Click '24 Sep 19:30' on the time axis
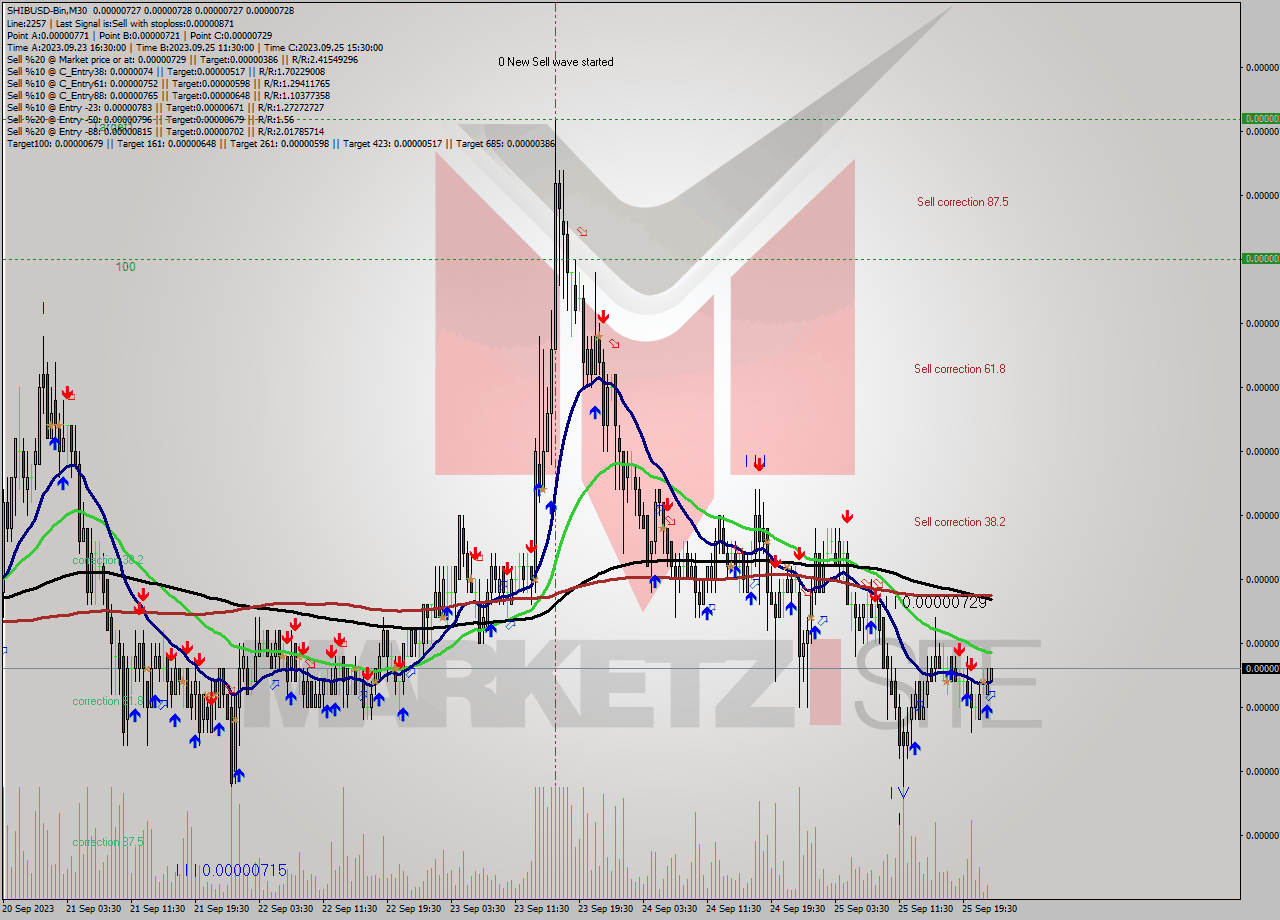The image size is (1280, 920). pyautogui.click(x=798, y=909)
